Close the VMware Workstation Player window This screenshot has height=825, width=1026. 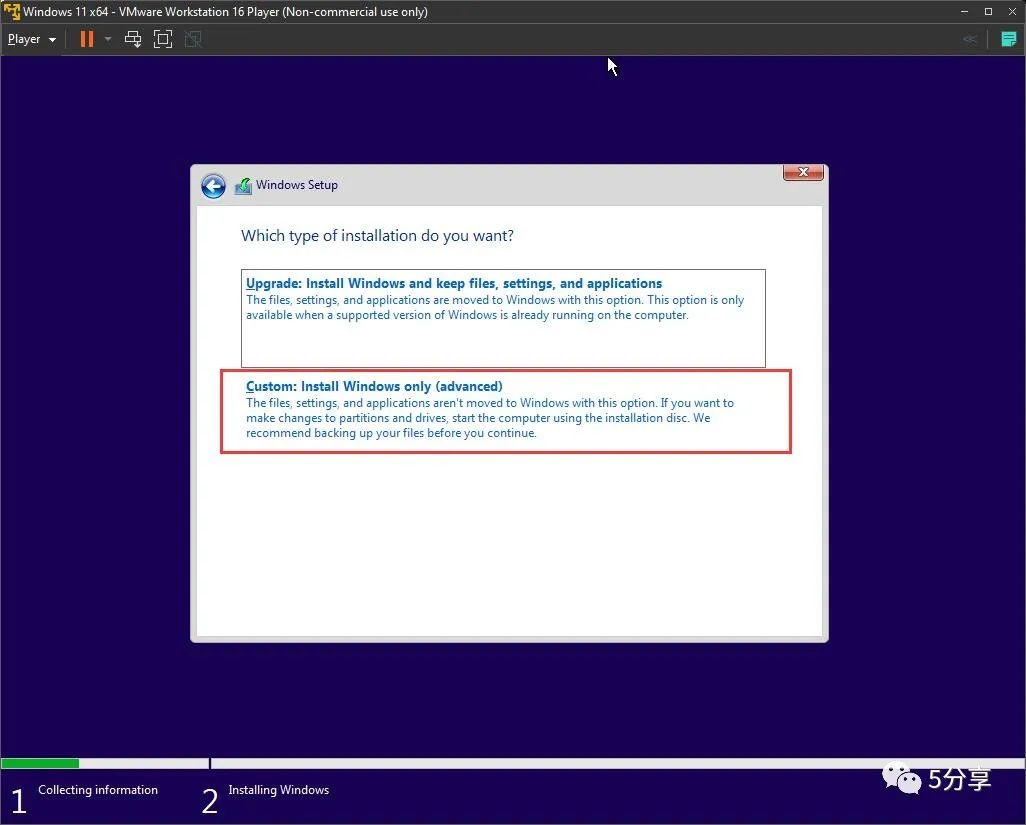click(x=1012, y=12)
